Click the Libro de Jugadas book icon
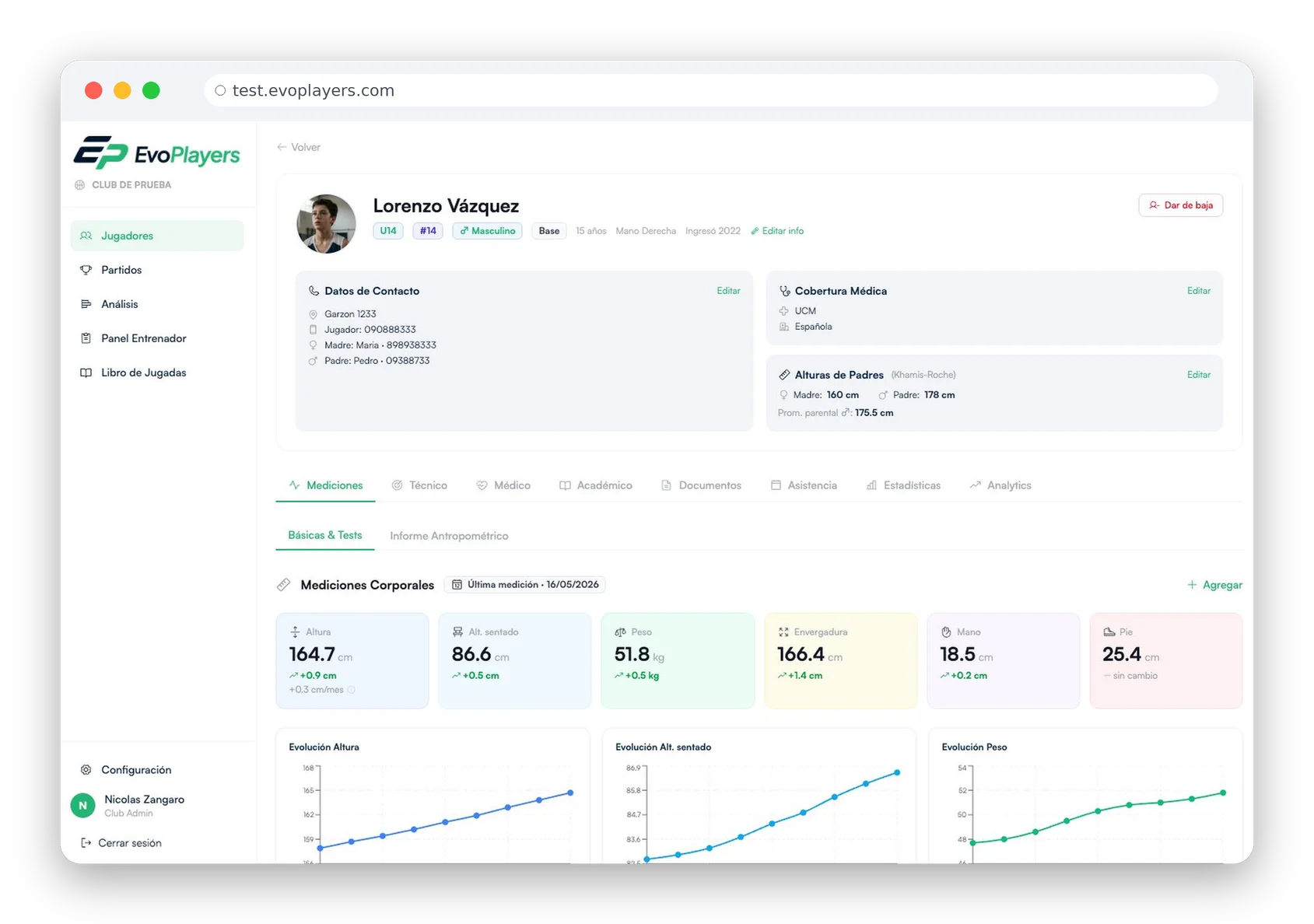 tap(86, 373)
